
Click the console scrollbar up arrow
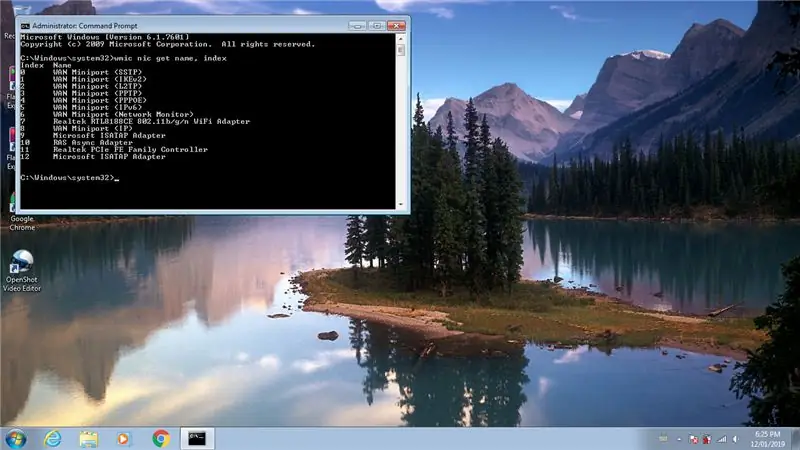[401, 38]
